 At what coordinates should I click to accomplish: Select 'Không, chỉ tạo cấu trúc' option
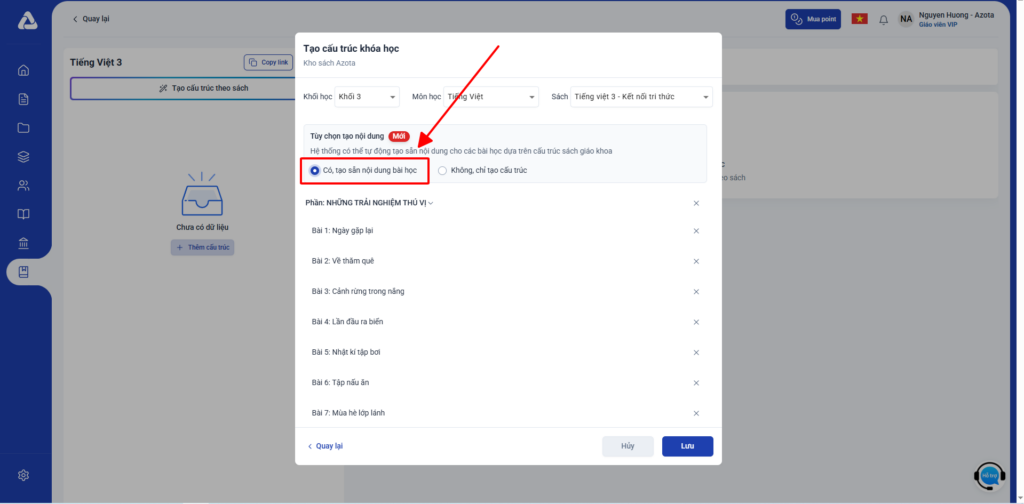pos(443,170)
